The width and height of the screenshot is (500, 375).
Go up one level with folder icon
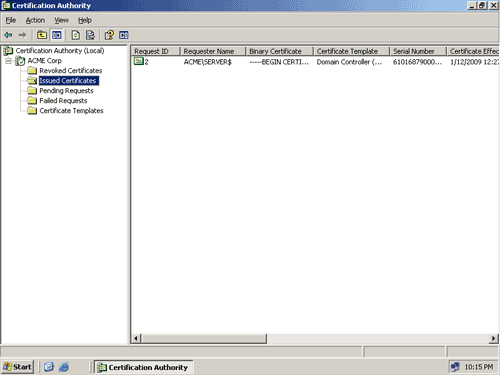tap(42, 35)
